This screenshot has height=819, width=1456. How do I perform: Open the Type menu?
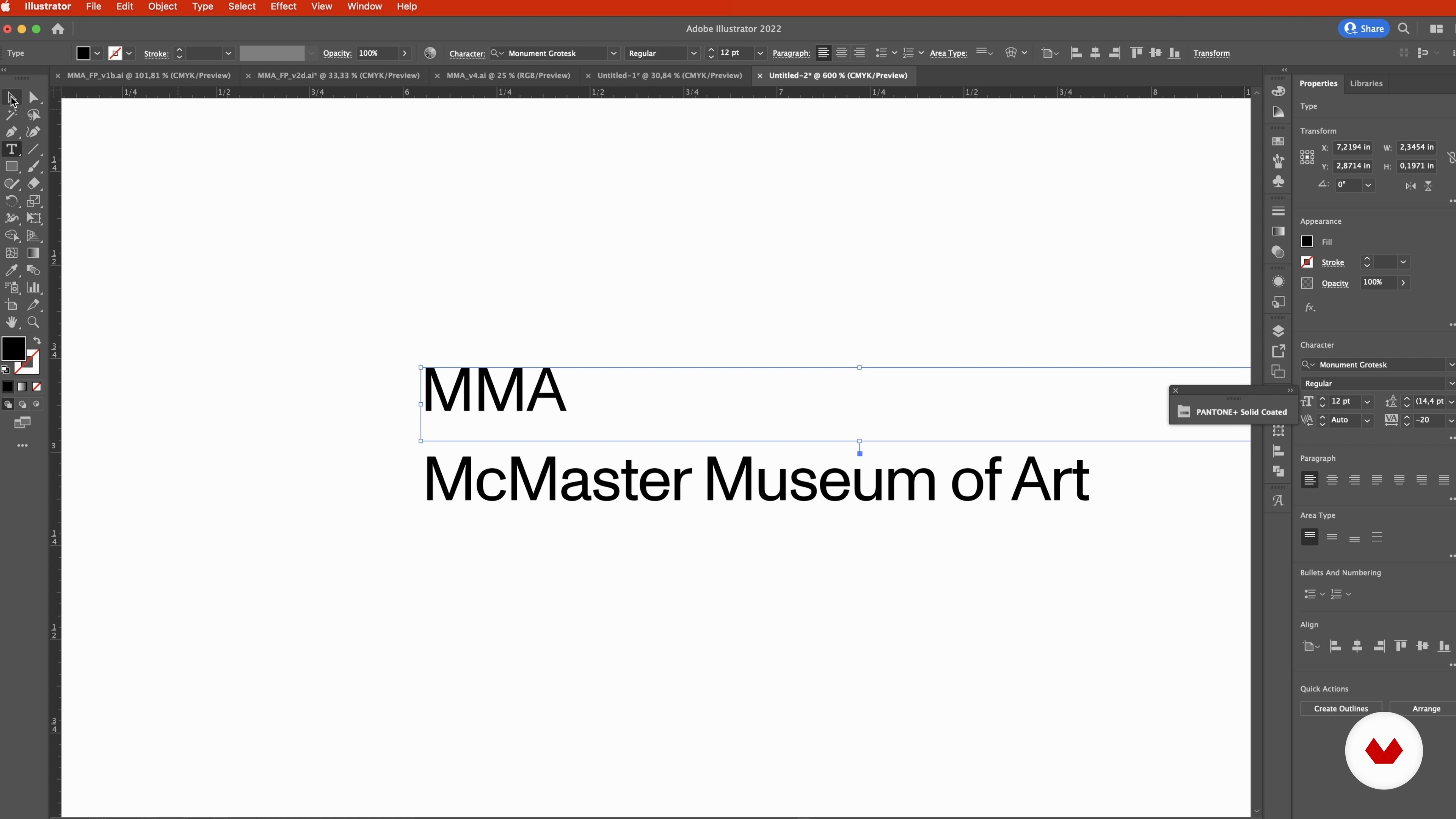202,7
